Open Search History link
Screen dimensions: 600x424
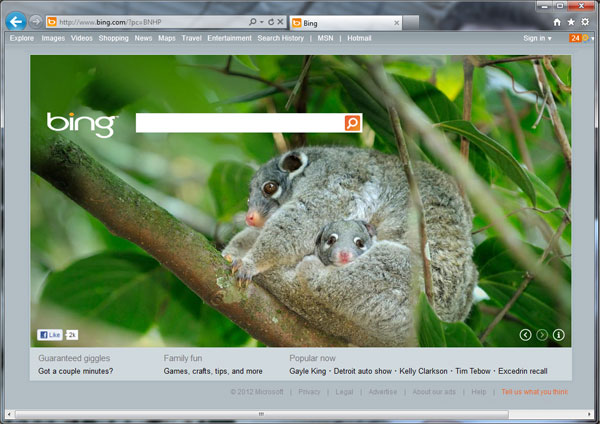[x=280, y=38]
